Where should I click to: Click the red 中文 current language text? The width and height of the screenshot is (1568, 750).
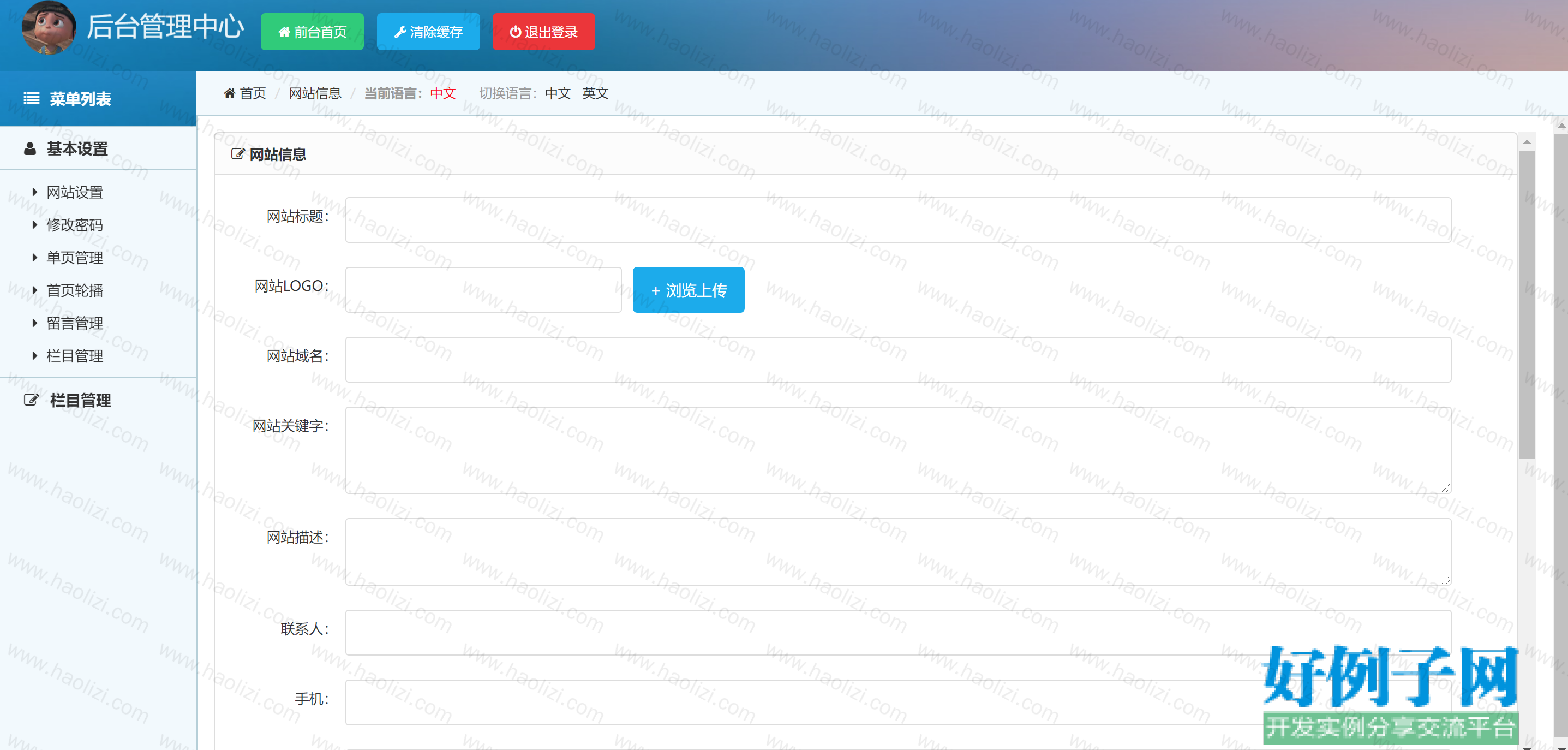click(x=443, y=93)
